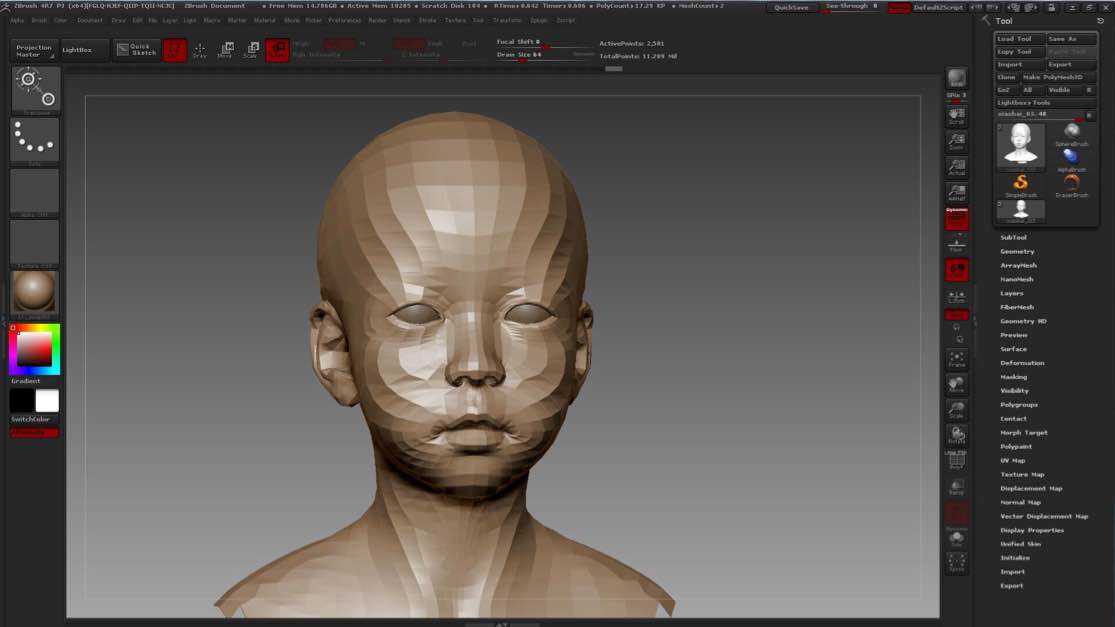Toggle the Solo mode button
This screenshot has height=627, width=1115.
[x=956, y=538]
